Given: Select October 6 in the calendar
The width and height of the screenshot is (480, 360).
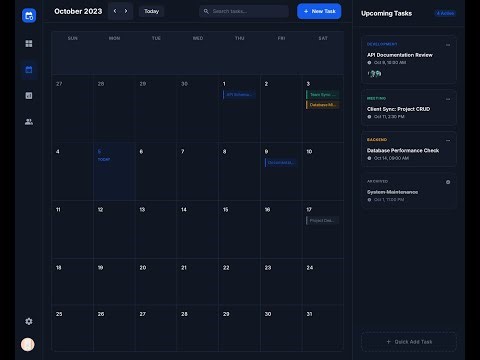Looking at the screenshot, I should [156, 171].
